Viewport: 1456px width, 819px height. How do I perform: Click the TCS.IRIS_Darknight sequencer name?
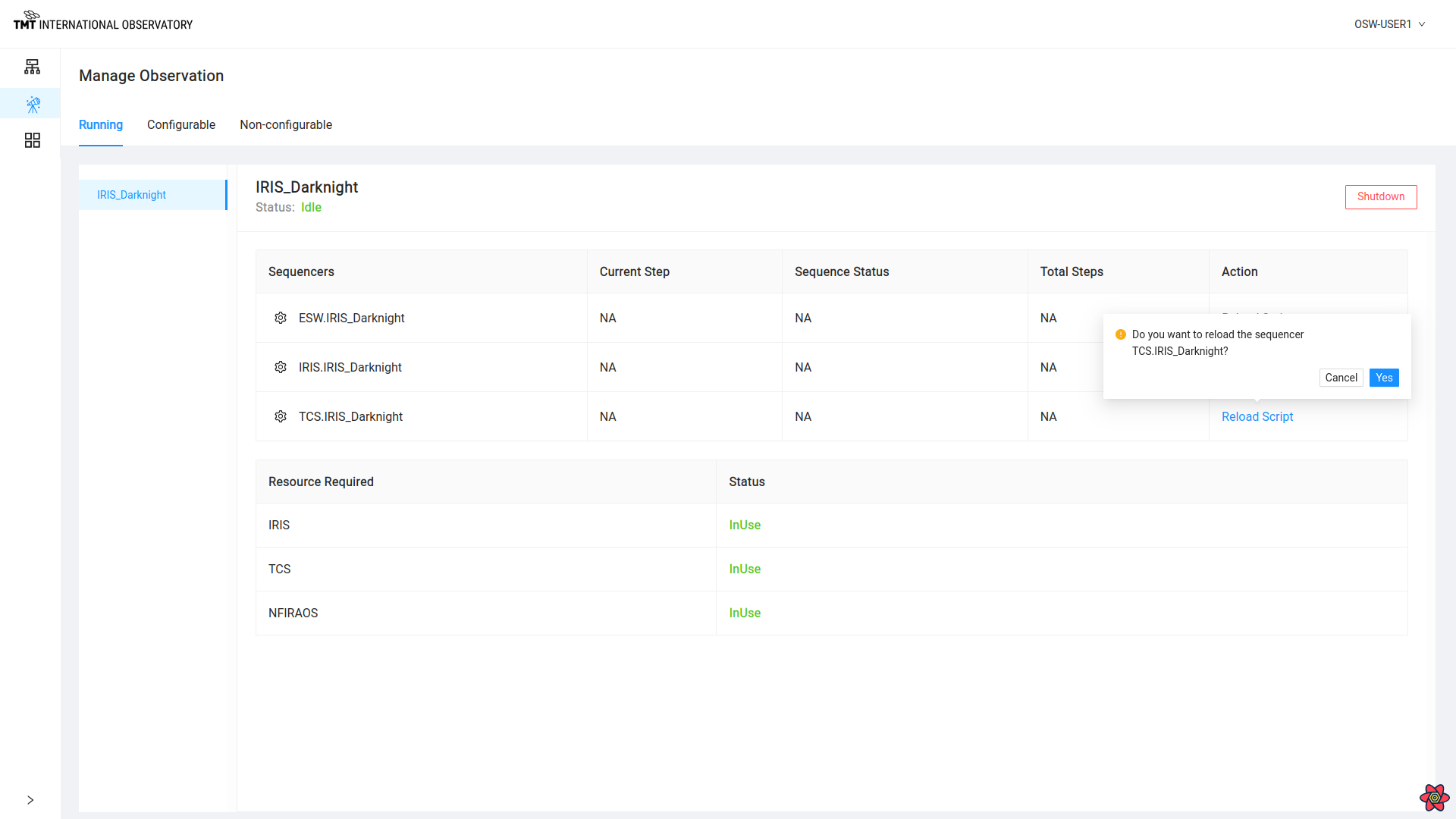pos(350,416)
